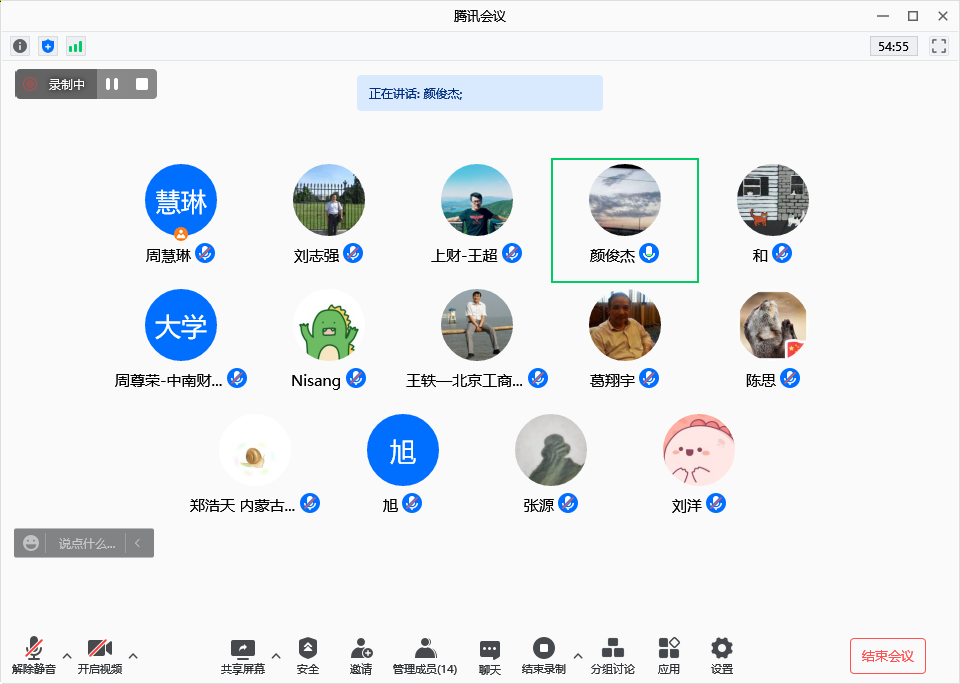Unmute with 解除静音 microphone button

click(x=34, y=655)
